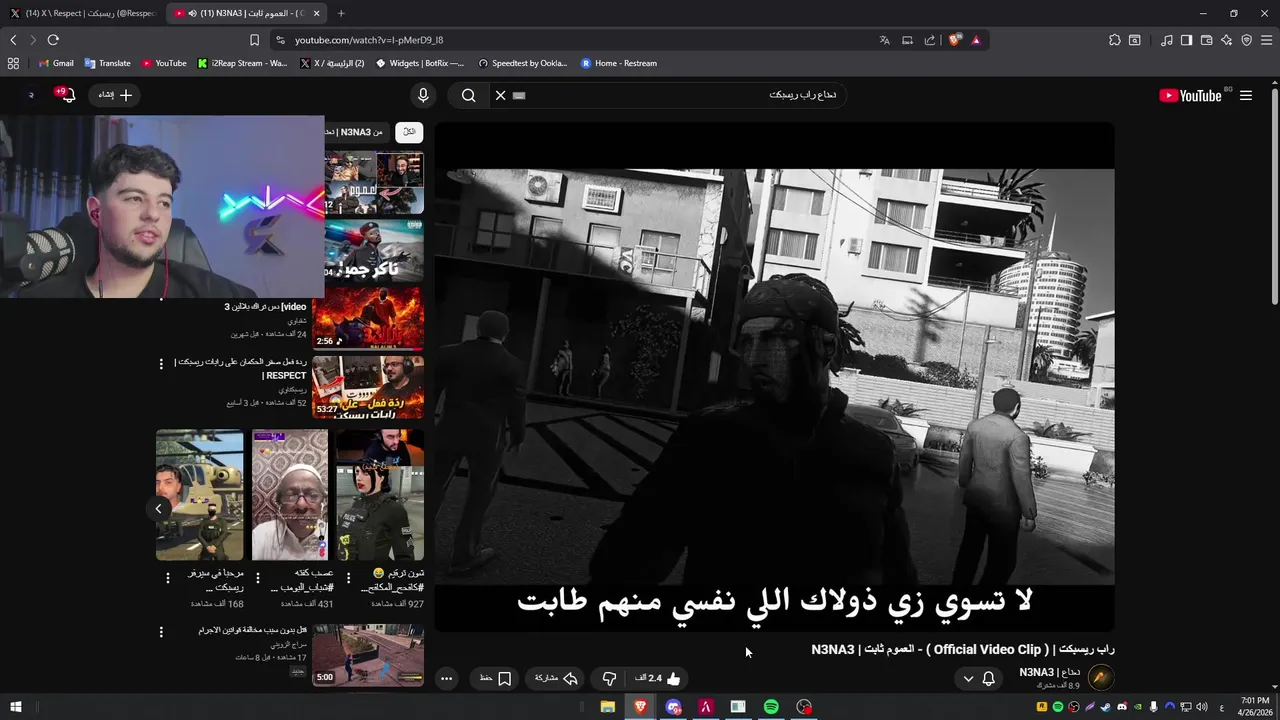Open Brave Wallet icon
Screen dimensions: 1280x720
click(x=1206, y=40)
